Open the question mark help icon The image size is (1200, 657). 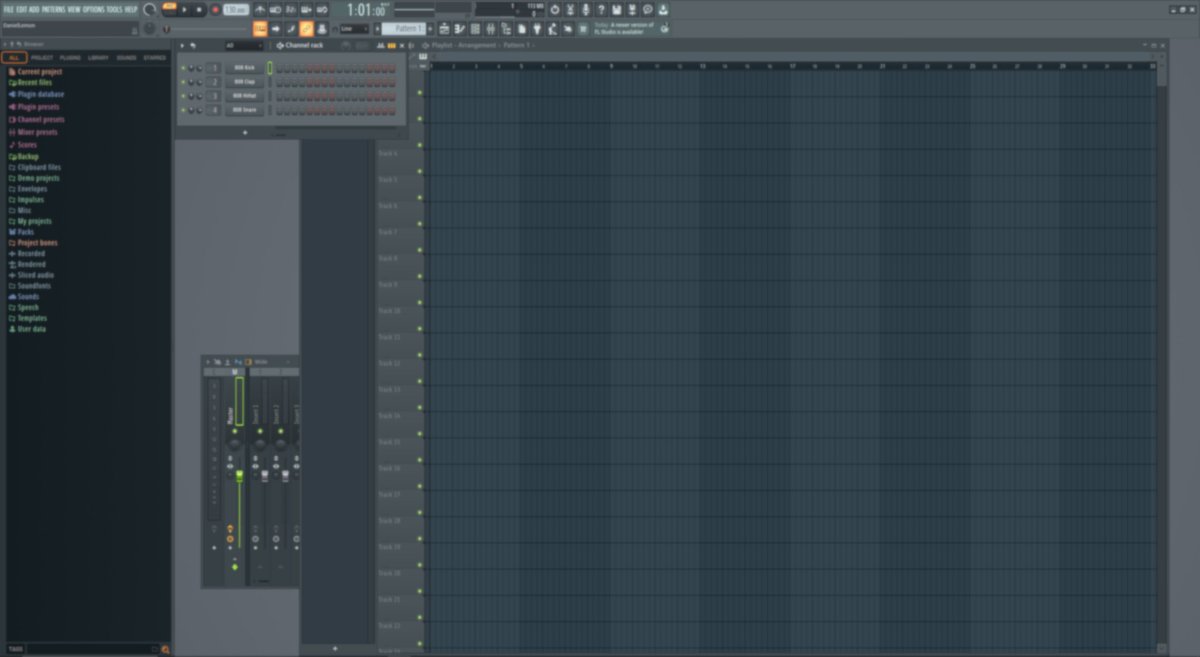tap(601, 9)
